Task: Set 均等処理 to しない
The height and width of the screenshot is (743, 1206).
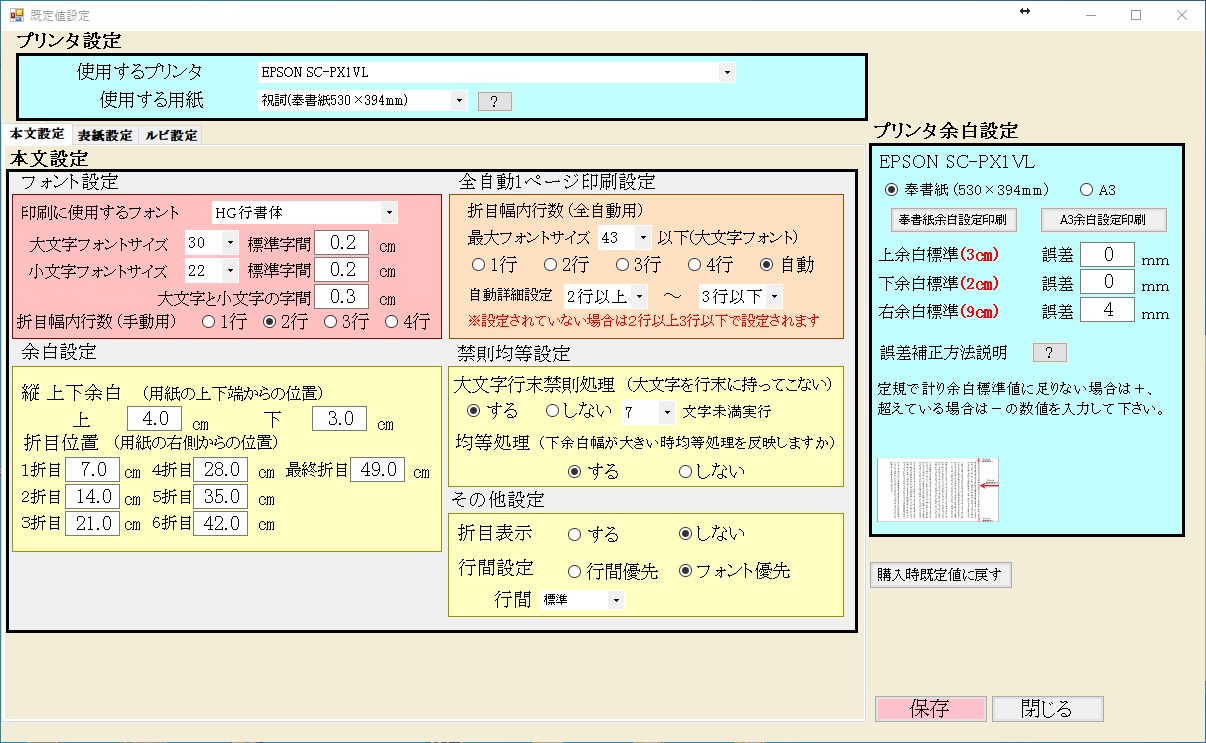Action: click(713, 471)
